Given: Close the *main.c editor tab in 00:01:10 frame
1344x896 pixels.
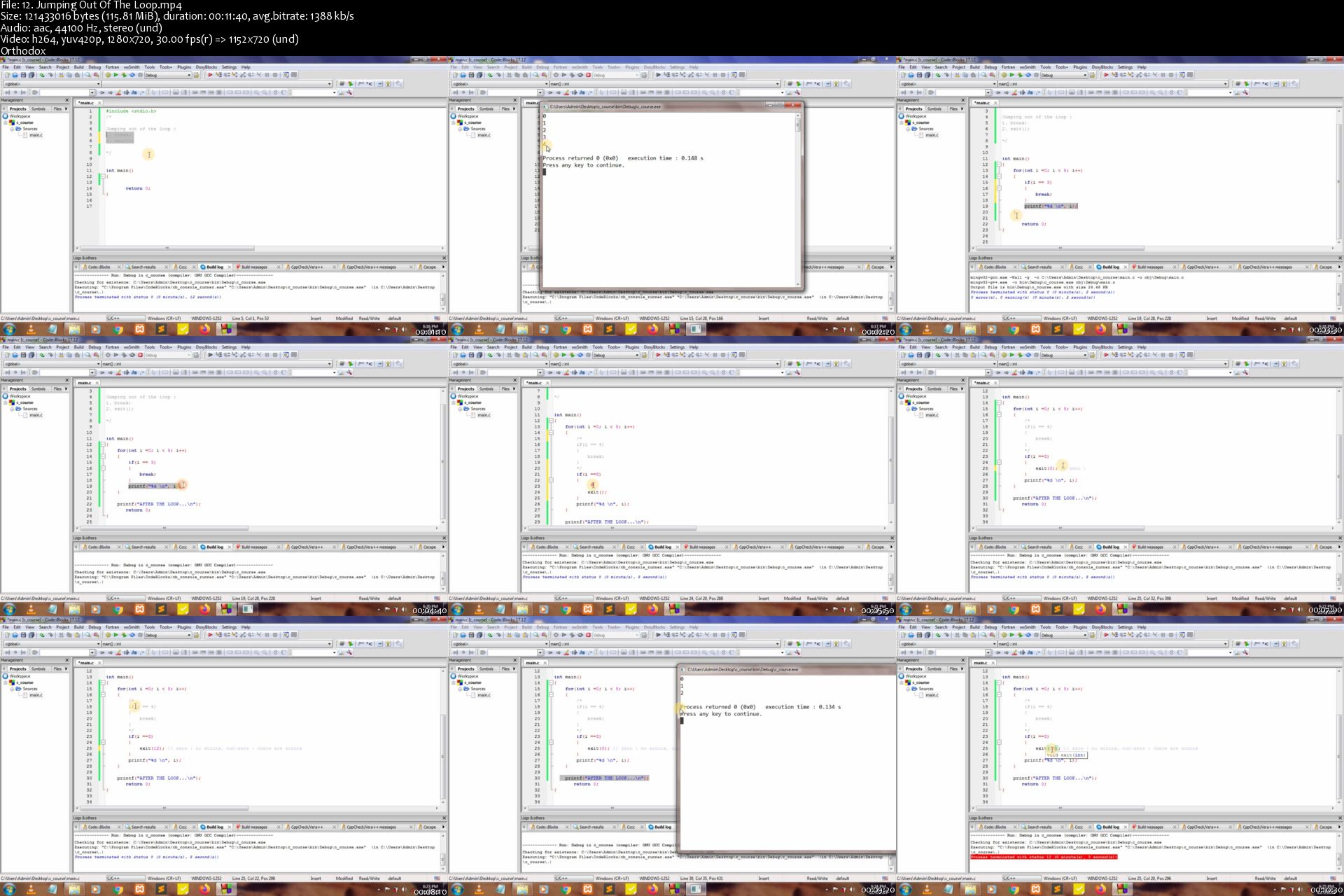Looking at the screenshot, I should [99, 103].
